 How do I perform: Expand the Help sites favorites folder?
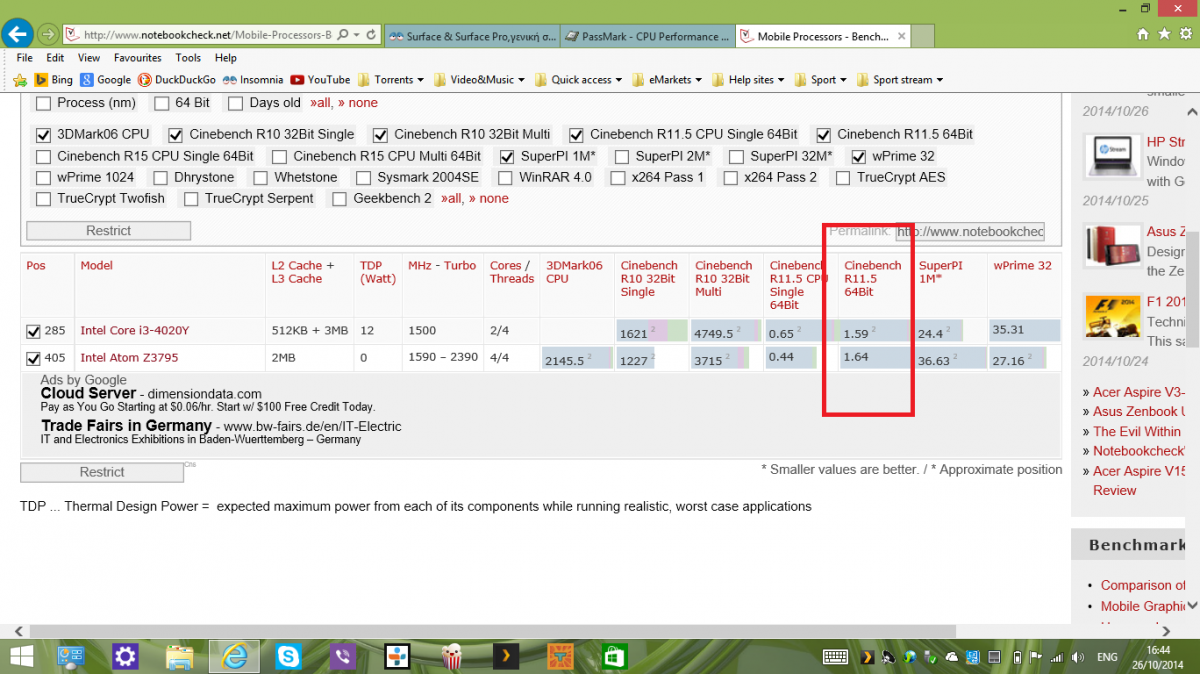pos(749,80)
